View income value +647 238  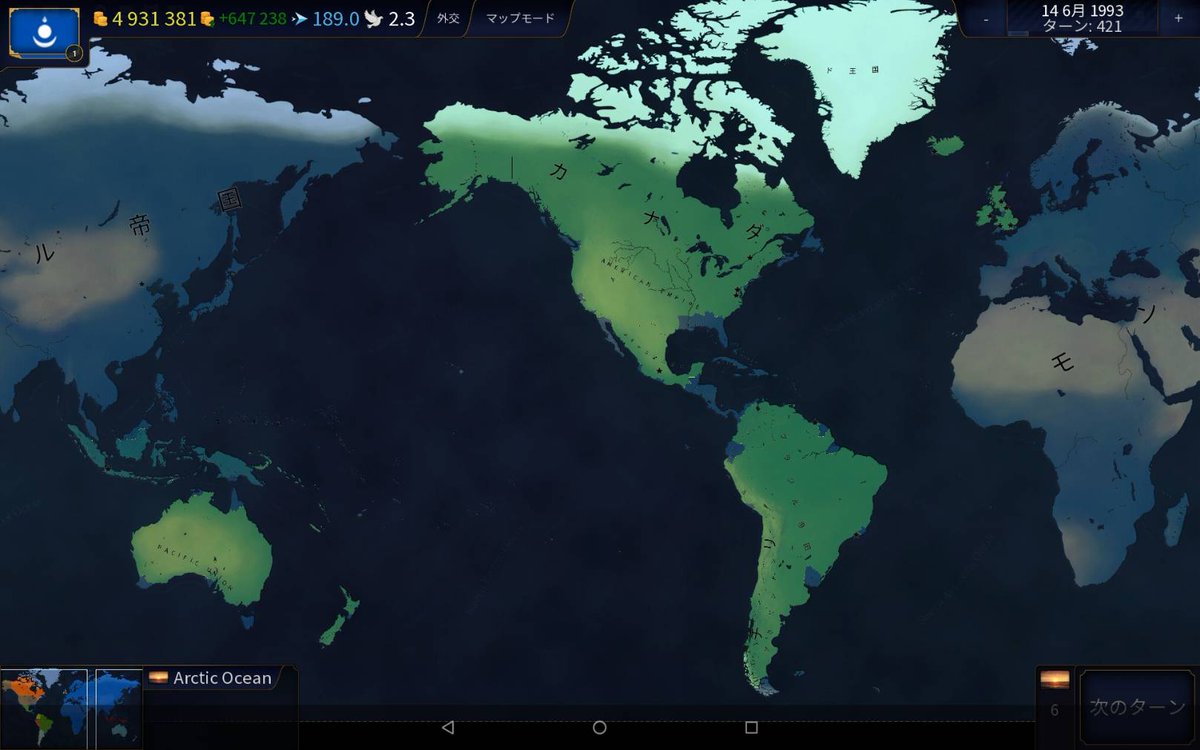[x=252, y=19]
